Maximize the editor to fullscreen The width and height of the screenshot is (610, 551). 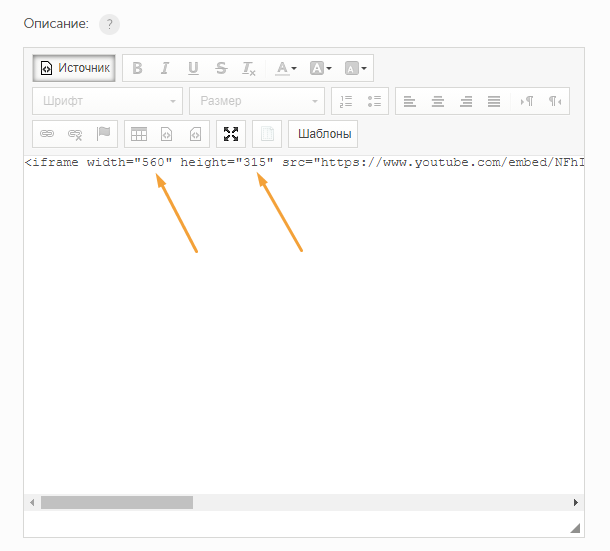231,133
